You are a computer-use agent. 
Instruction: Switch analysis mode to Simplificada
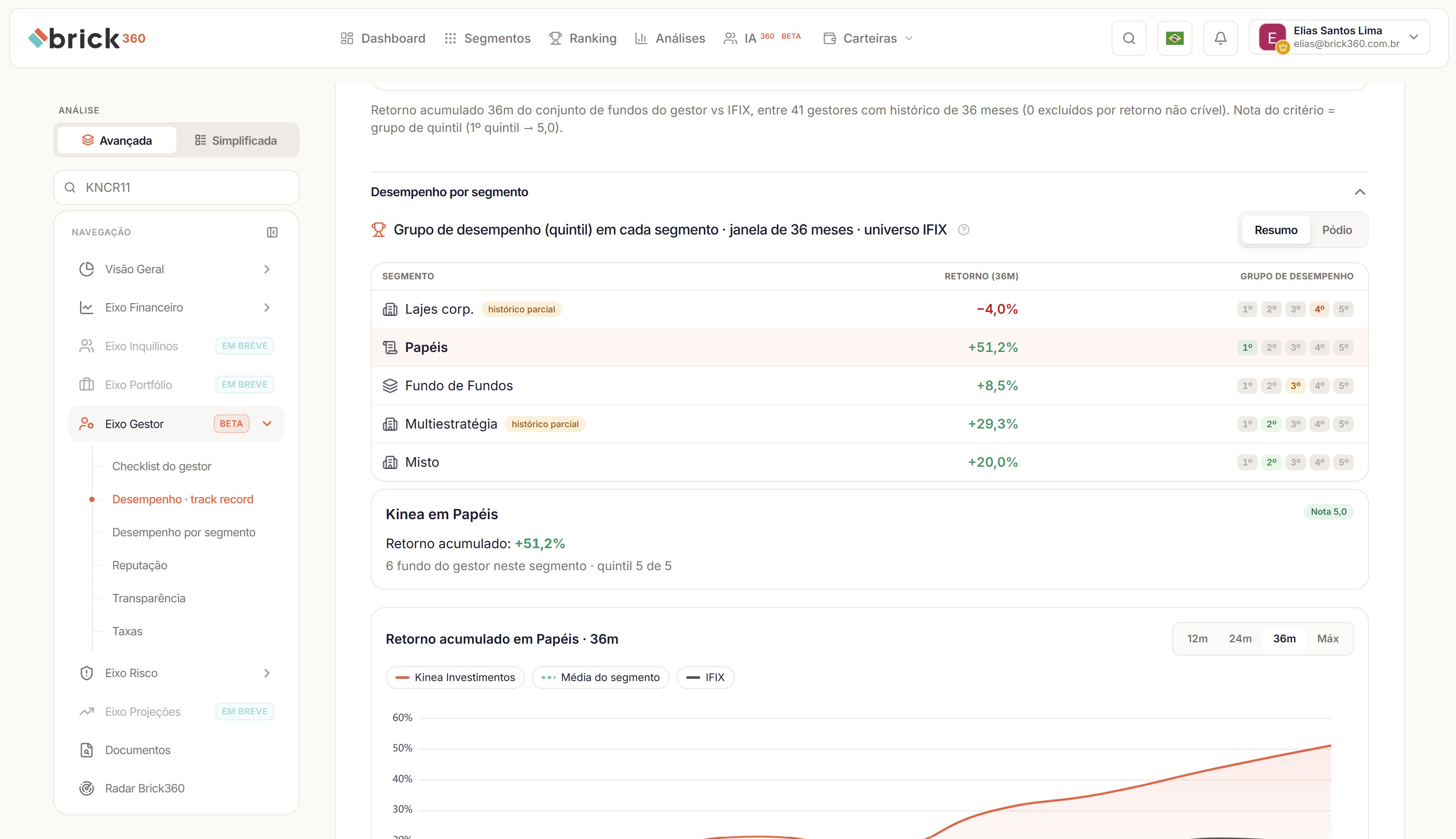point(236,140)
